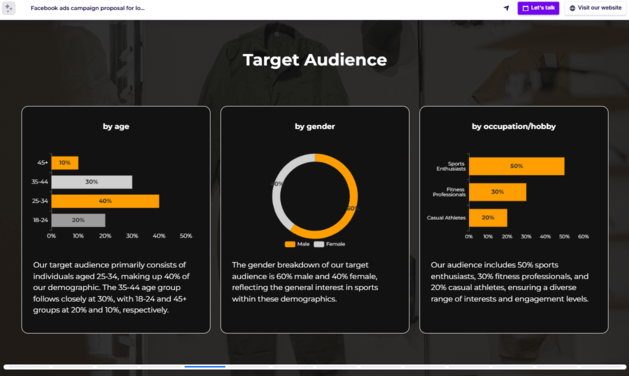Click the orange Male legend swatch
The image size is (629, 376).
[290, 244]
